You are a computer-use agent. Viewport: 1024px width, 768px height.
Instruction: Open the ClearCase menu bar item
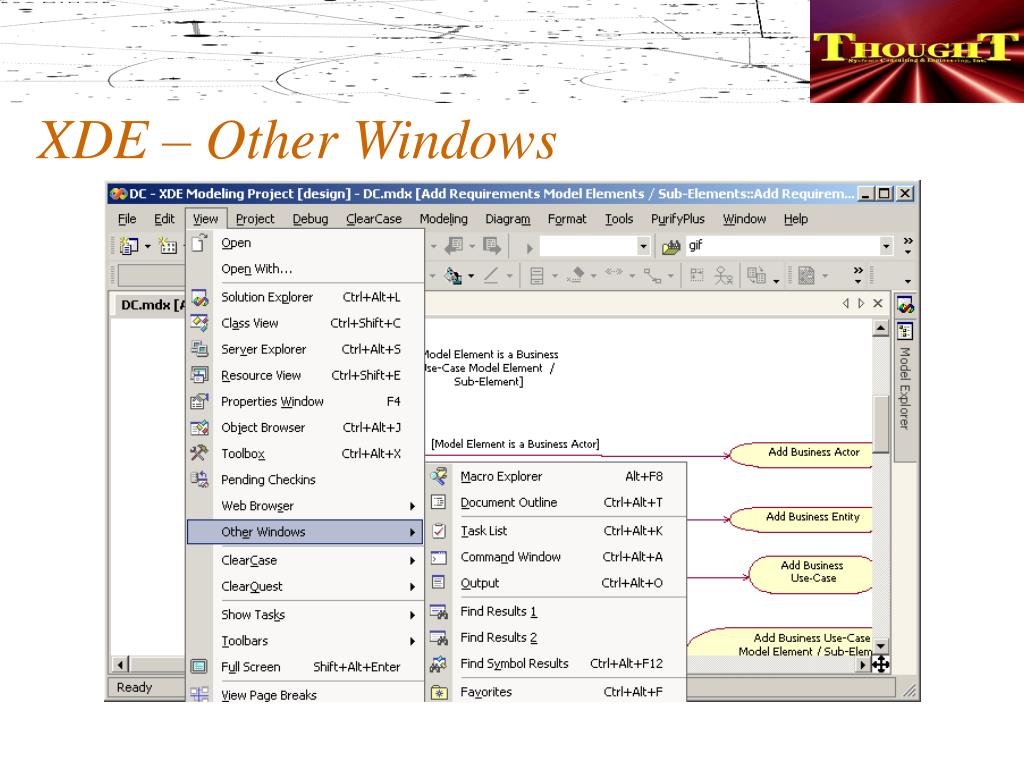(x=374, y=219)
